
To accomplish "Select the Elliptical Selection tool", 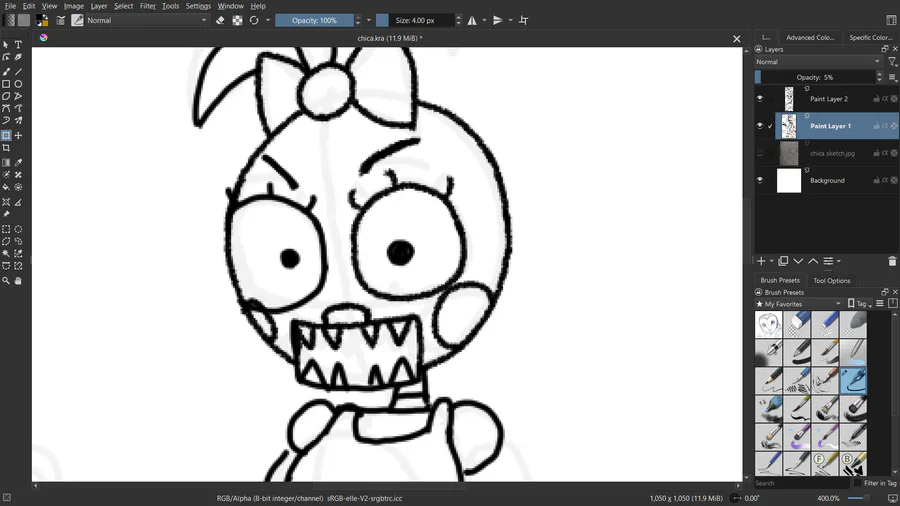I will point(18,229).
